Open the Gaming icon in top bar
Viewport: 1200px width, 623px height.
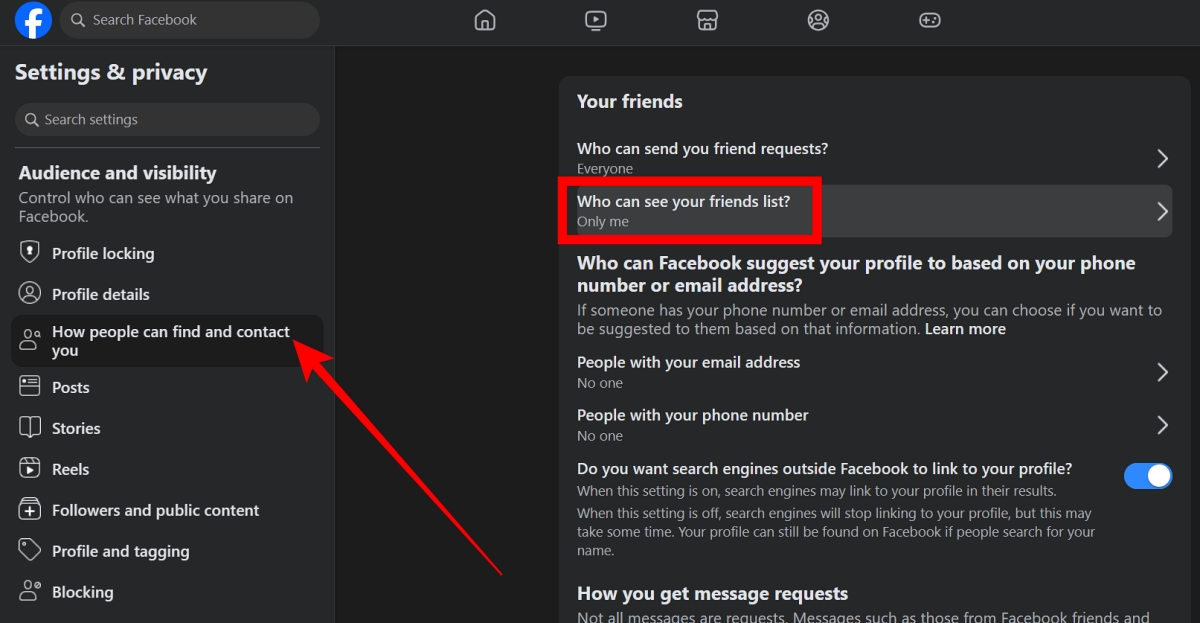930,20
